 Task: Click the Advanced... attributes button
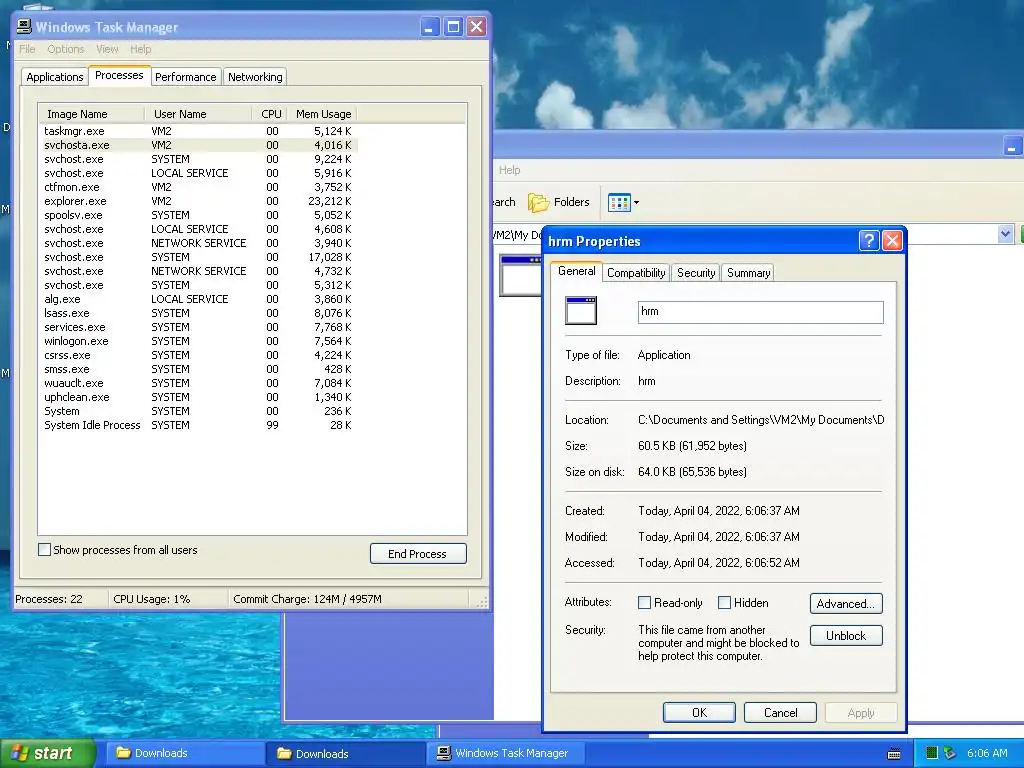[846, 603]
